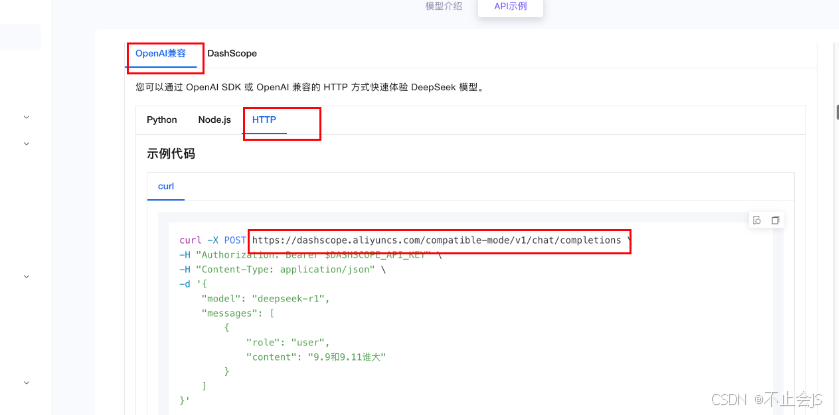Select the curl sub-tab
Viewport: 839px width, 415px height.
click(166, 186)
